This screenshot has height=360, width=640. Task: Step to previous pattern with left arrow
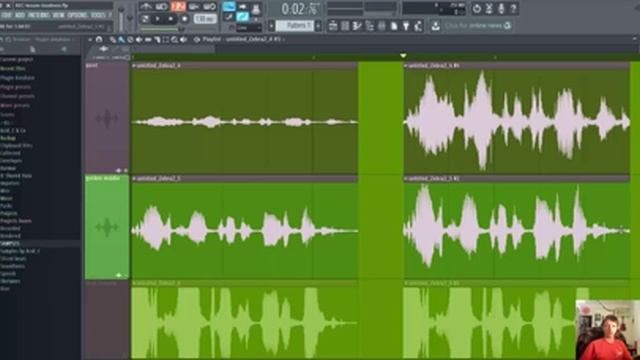[x=271, y=26]
